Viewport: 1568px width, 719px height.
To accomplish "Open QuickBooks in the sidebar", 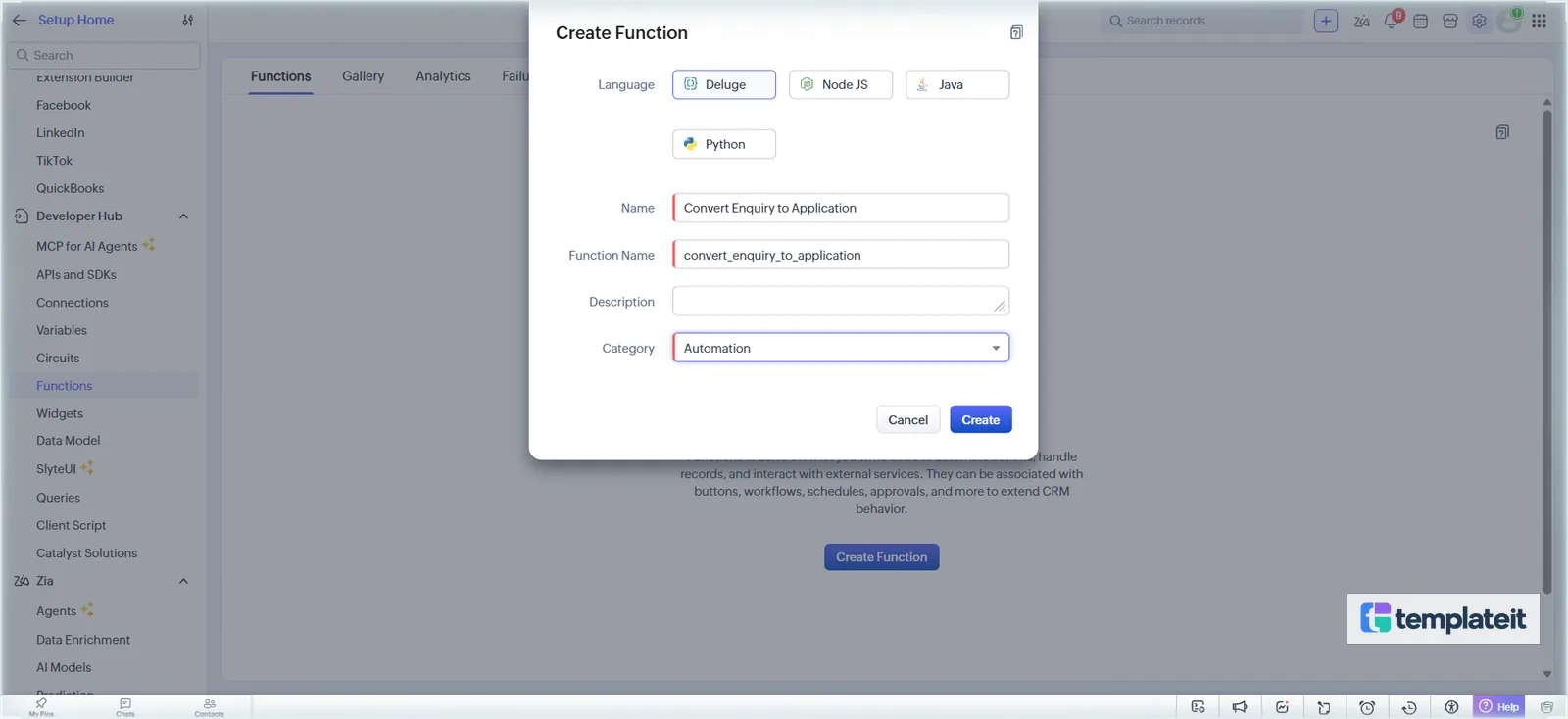I will pos(70,188).
